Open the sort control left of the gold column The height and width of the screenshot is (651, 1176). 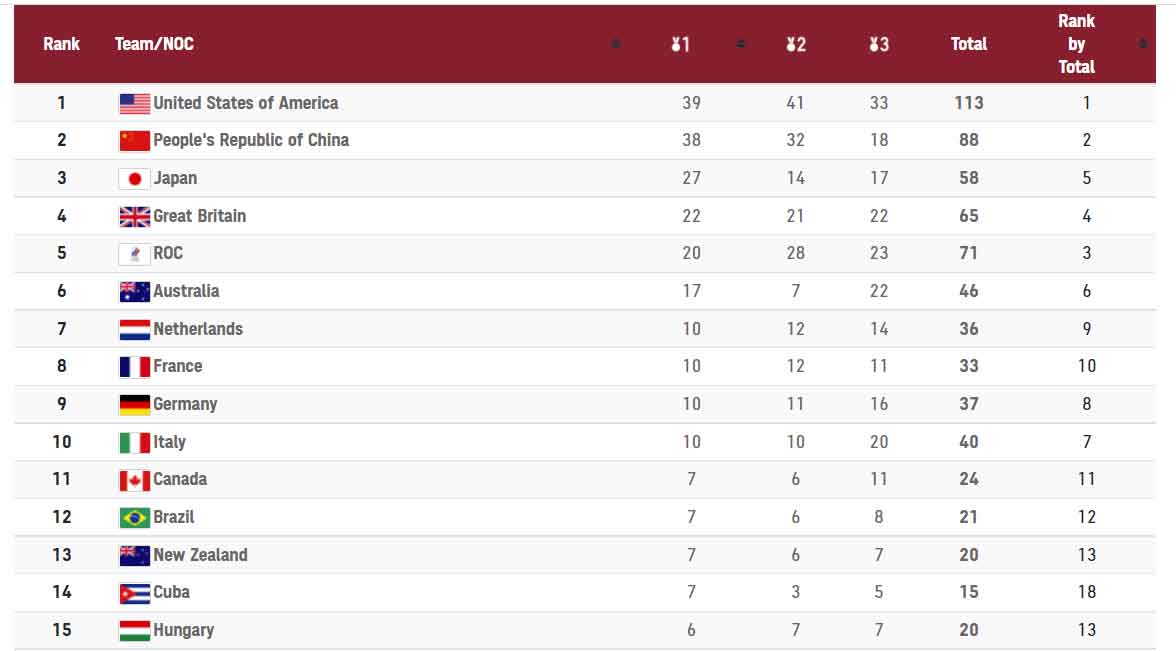click(616, 43)
